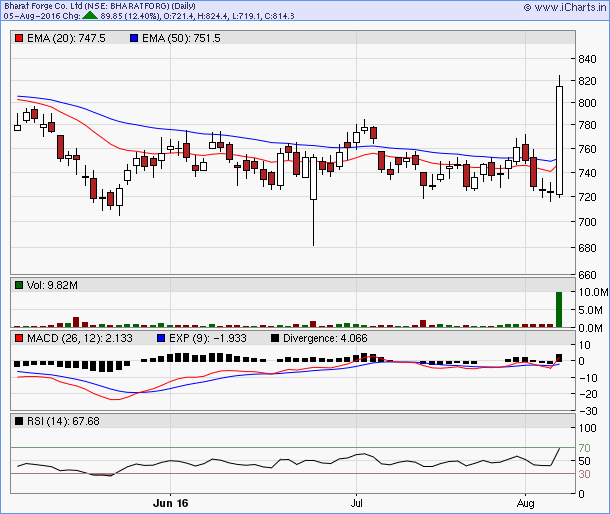Click the RSI 30 oversold level label

pos(584,474)
